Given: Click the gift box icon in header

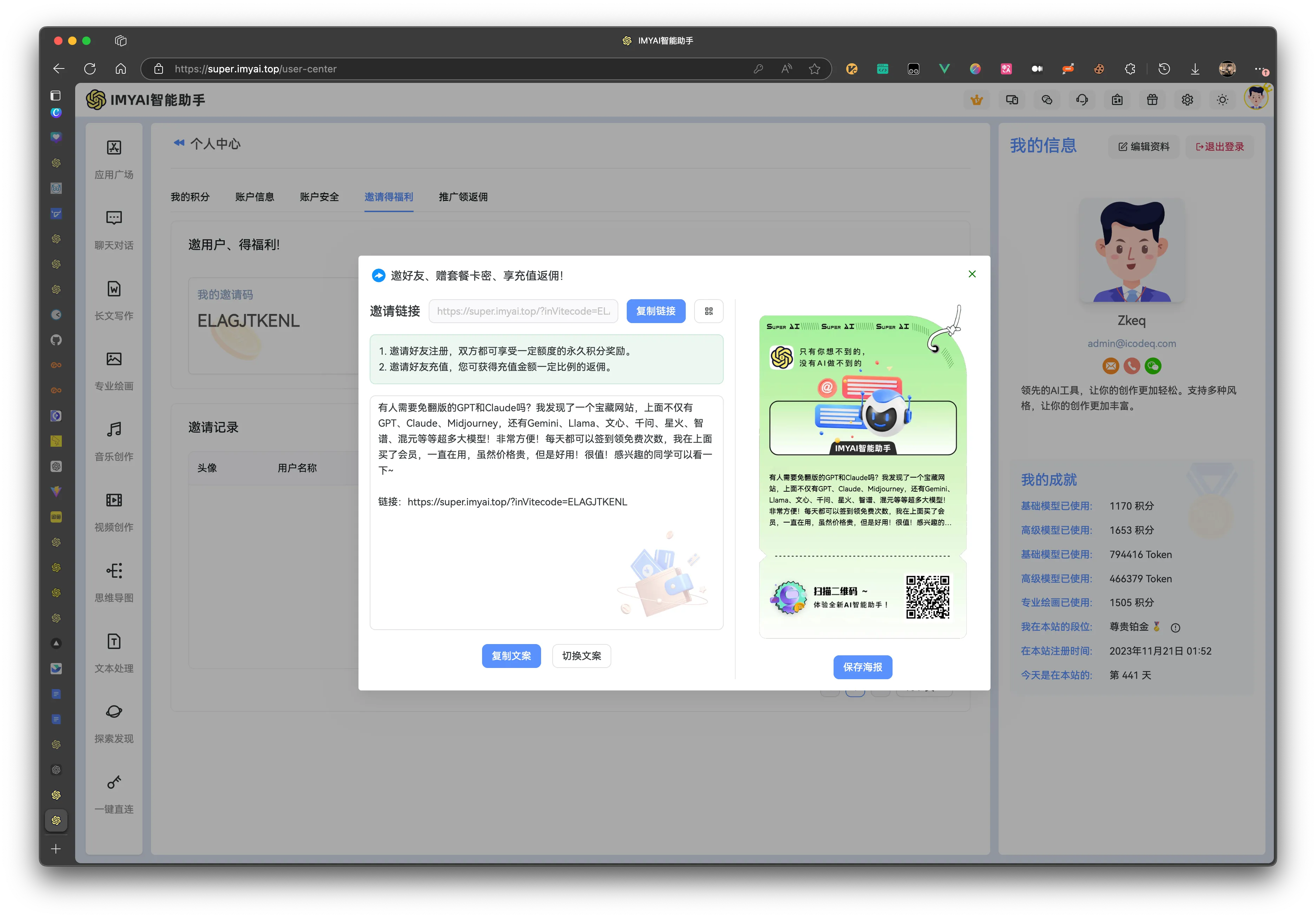Looking at the screenshot, I should coord(1152,100).
